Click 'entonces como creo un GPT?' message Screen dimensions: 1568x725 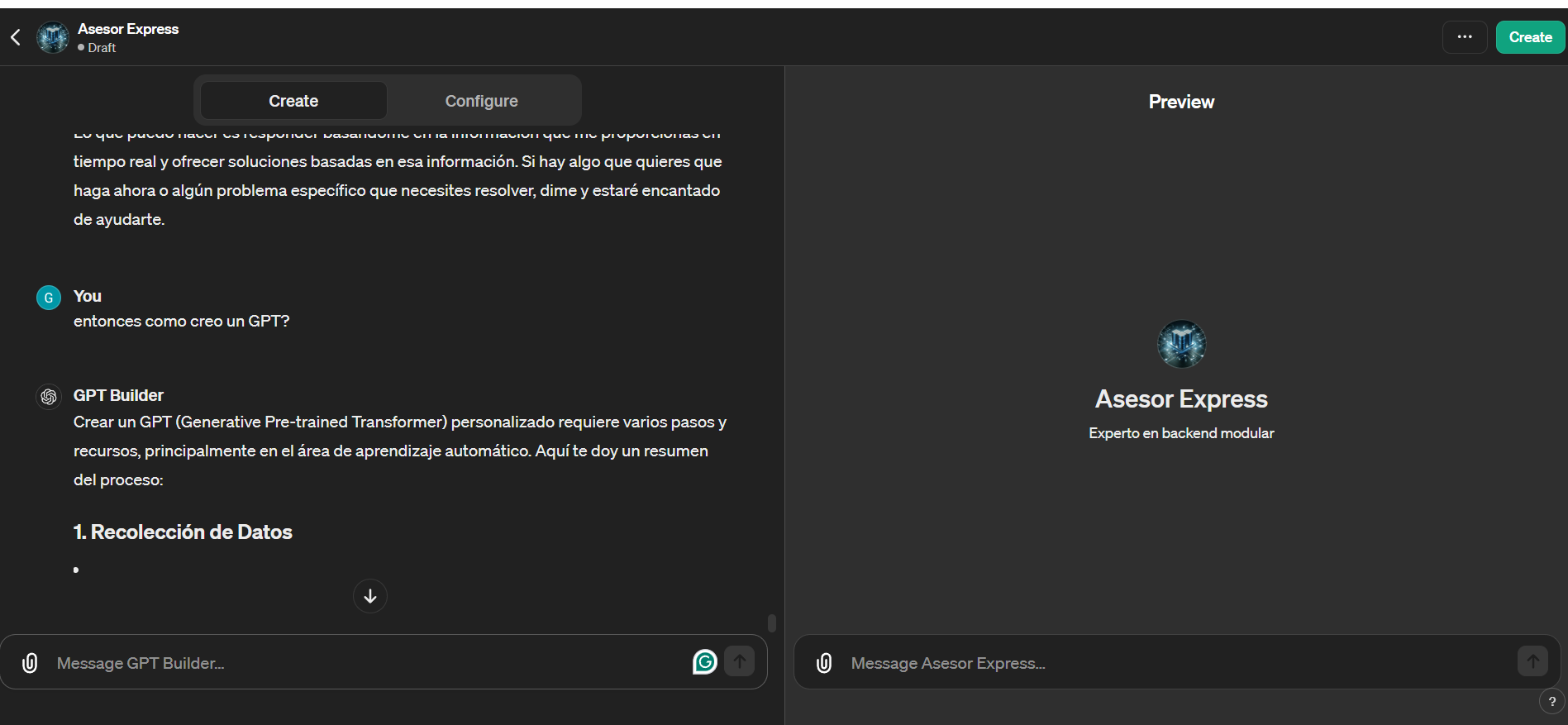point(182,321)
